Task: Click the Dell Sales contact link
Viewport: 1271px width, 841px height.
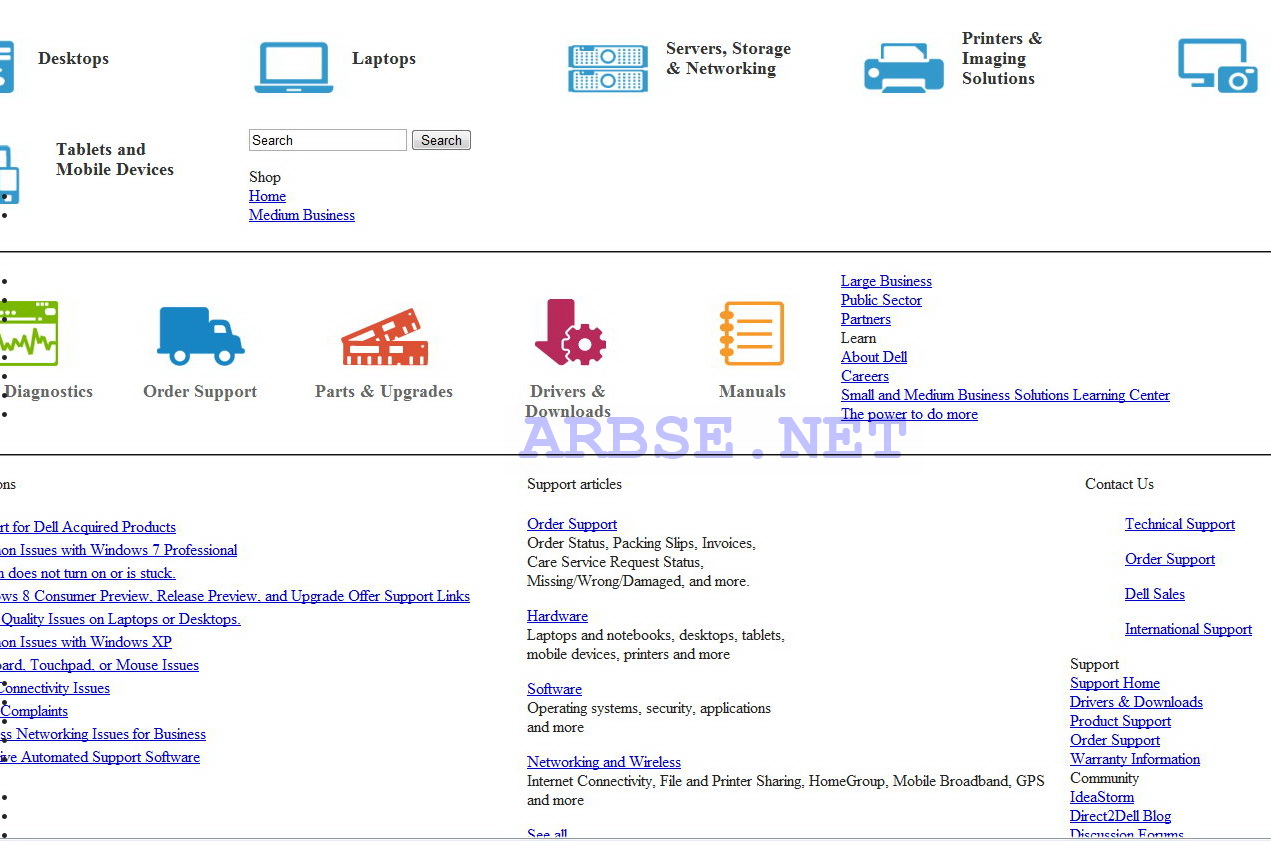Action: 1155,594
